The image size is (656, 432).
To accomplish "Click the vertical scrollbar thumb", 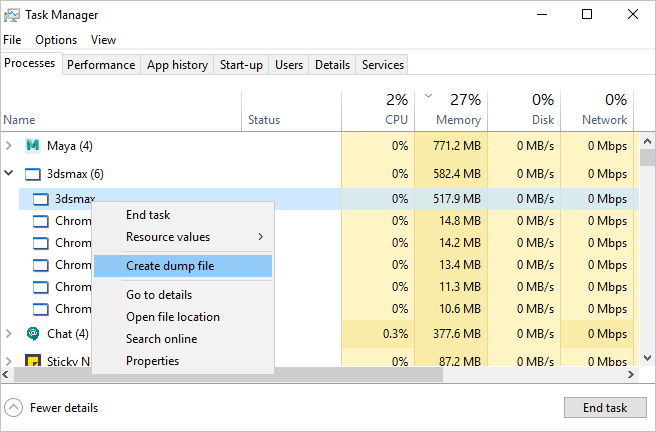I will pyautogui.click(x=647, y=158).
